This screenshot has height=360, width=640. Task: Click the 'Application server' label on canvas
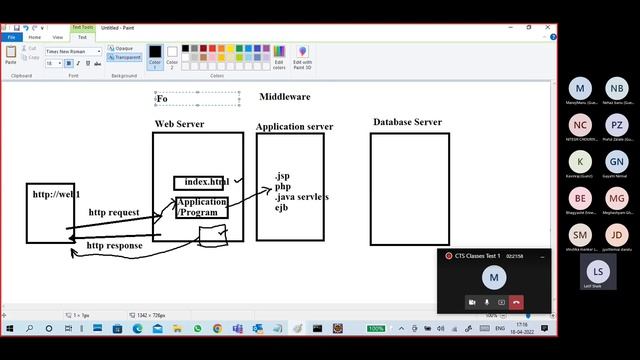pos(294,127)
